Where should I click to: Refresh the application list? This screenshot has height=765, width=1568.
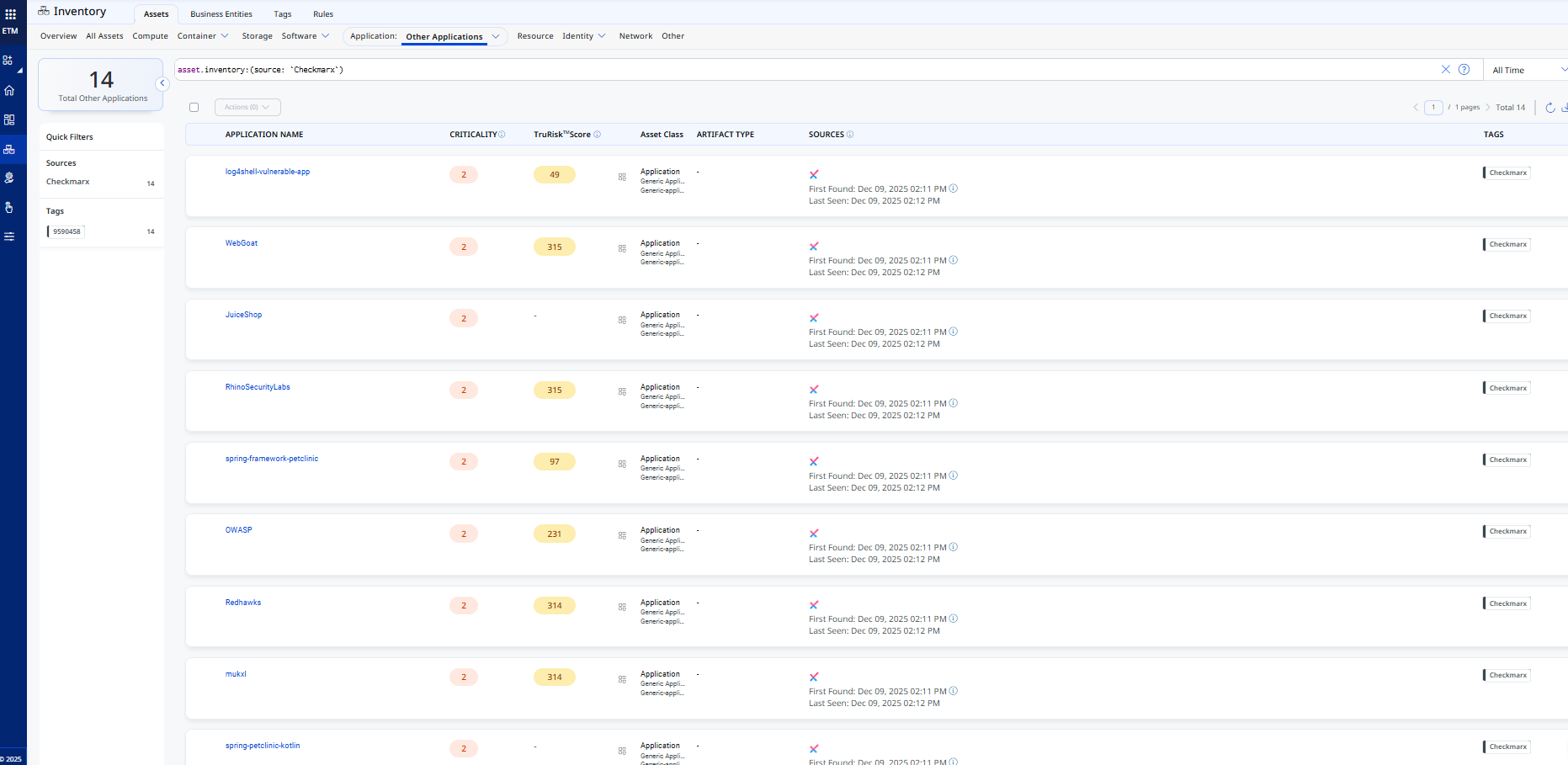[x=1549, y=108]
